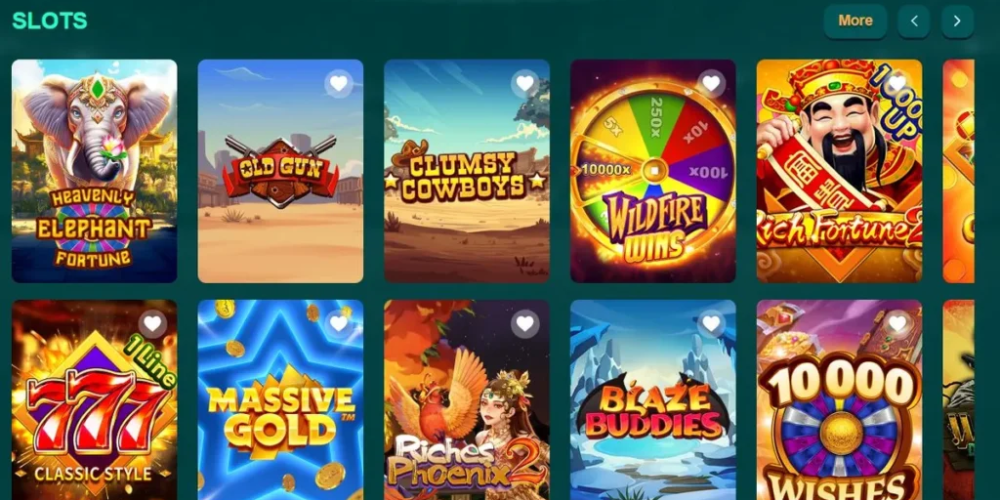Launch the Old Gun slot thumbnail
This screenshot has height=500, width=1000.
[x=281, y=171]
